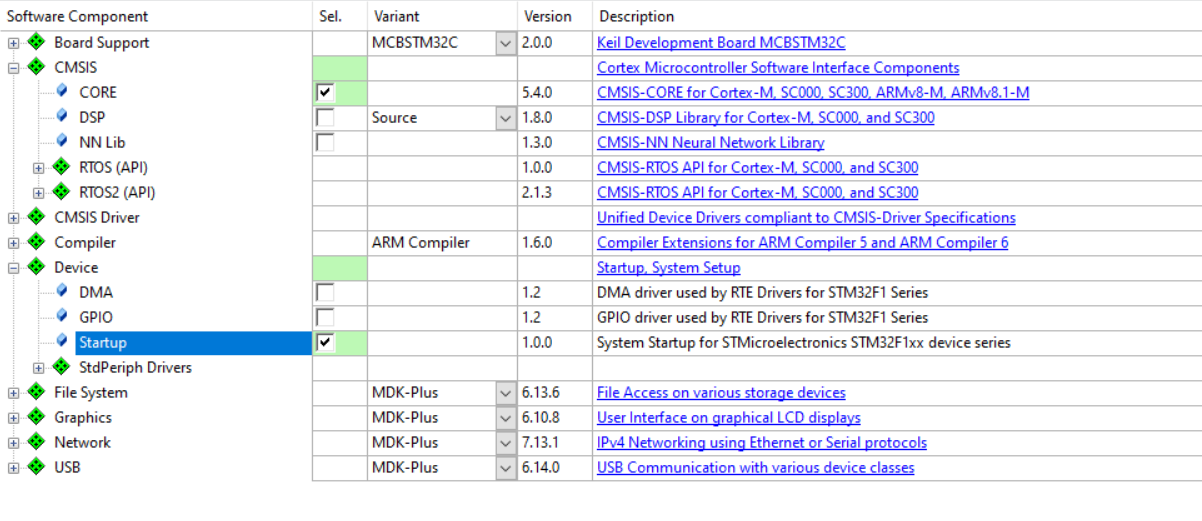Click the StdPeriph Drivers green diamond icon

pos(61,367)
